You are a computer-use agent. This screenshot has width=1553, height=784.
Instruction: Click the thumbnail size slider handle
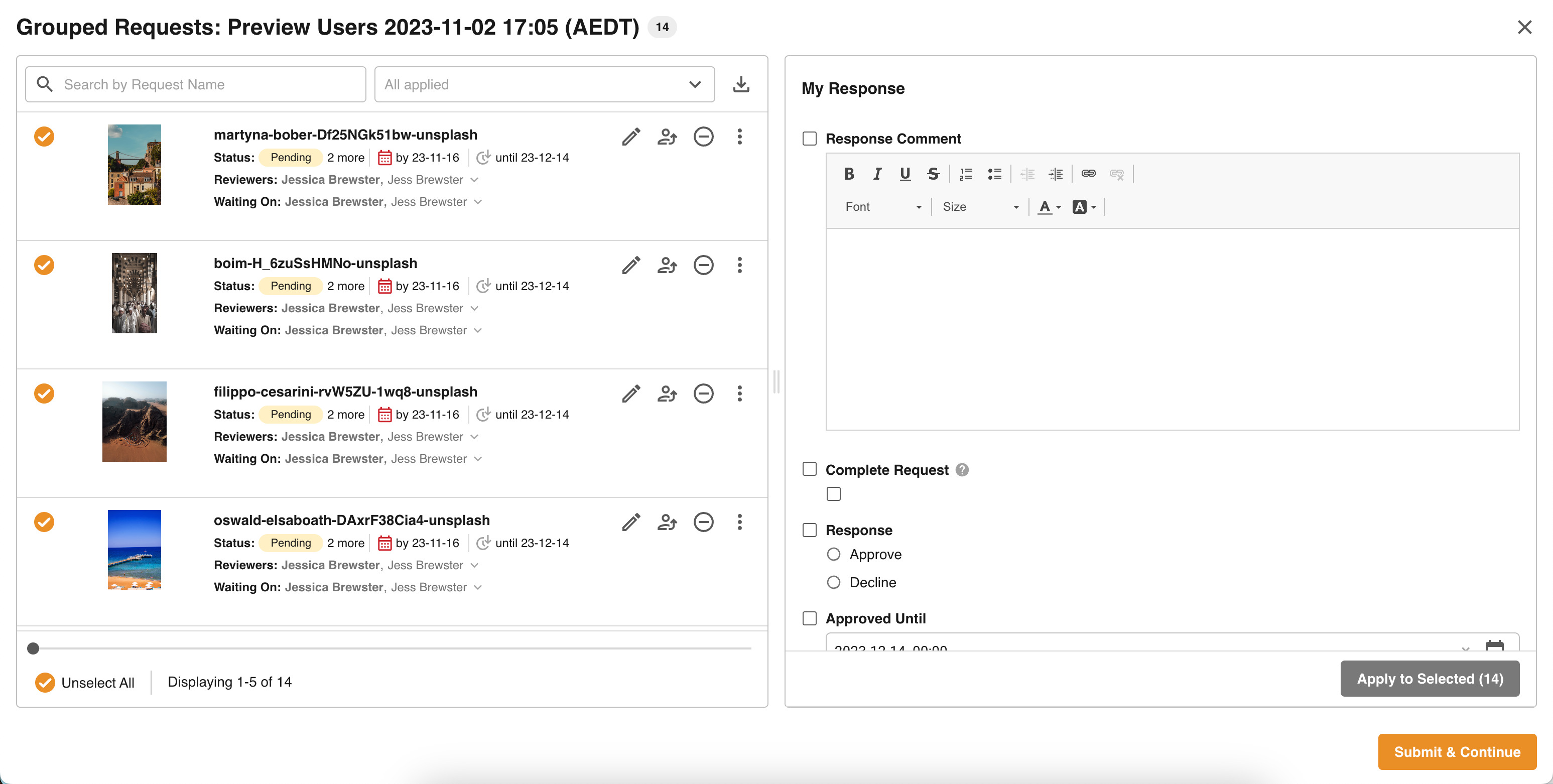(x=33, y=648)
